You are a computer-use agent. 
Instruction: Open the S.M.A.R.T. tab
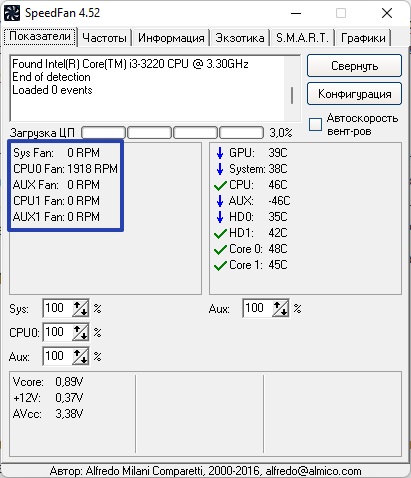[302, 38]
